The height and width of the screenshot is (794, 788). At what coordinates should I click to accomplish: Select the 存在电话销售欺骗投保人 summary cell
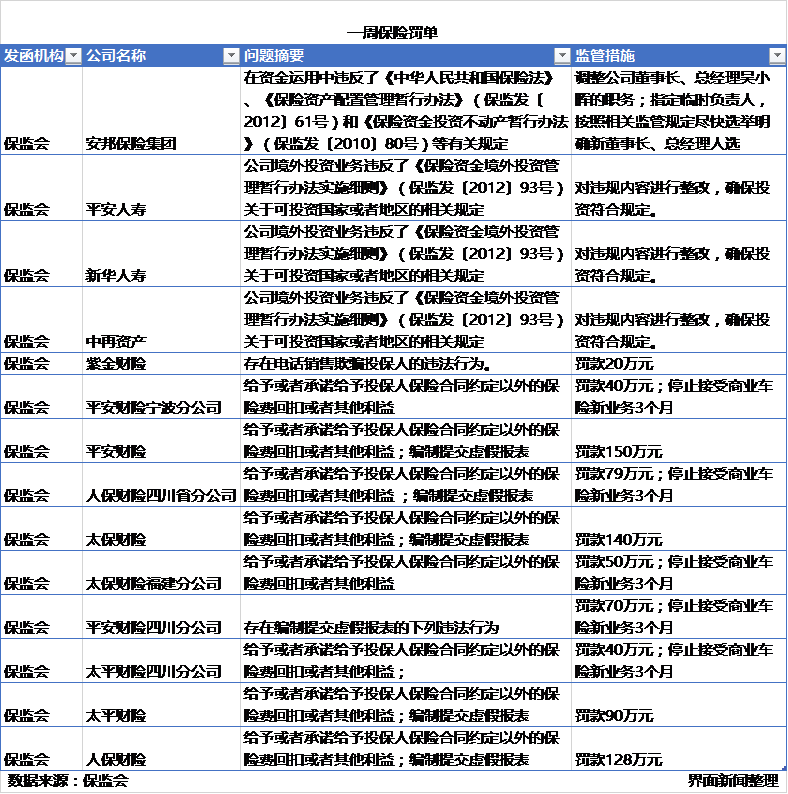click(406, 364)
